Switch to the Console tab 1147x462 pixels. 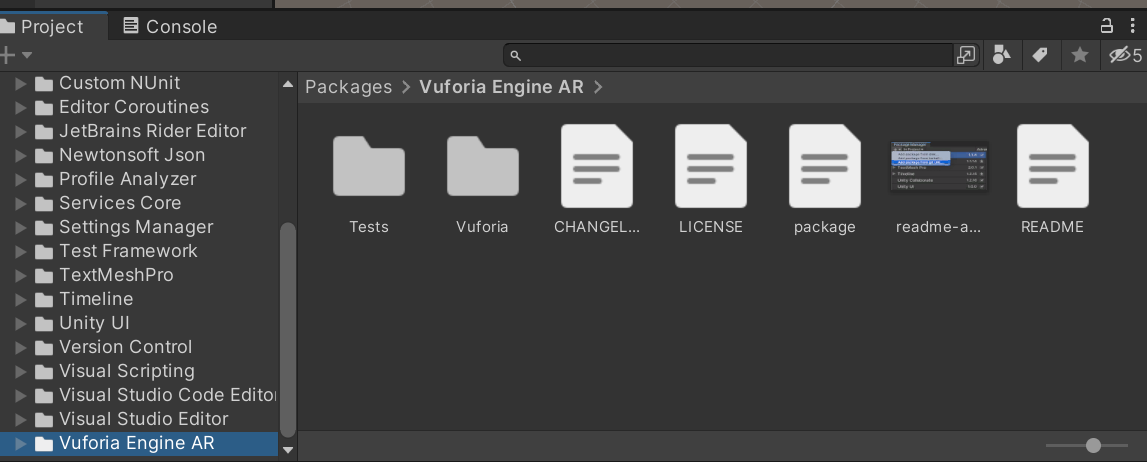(170, 26)
